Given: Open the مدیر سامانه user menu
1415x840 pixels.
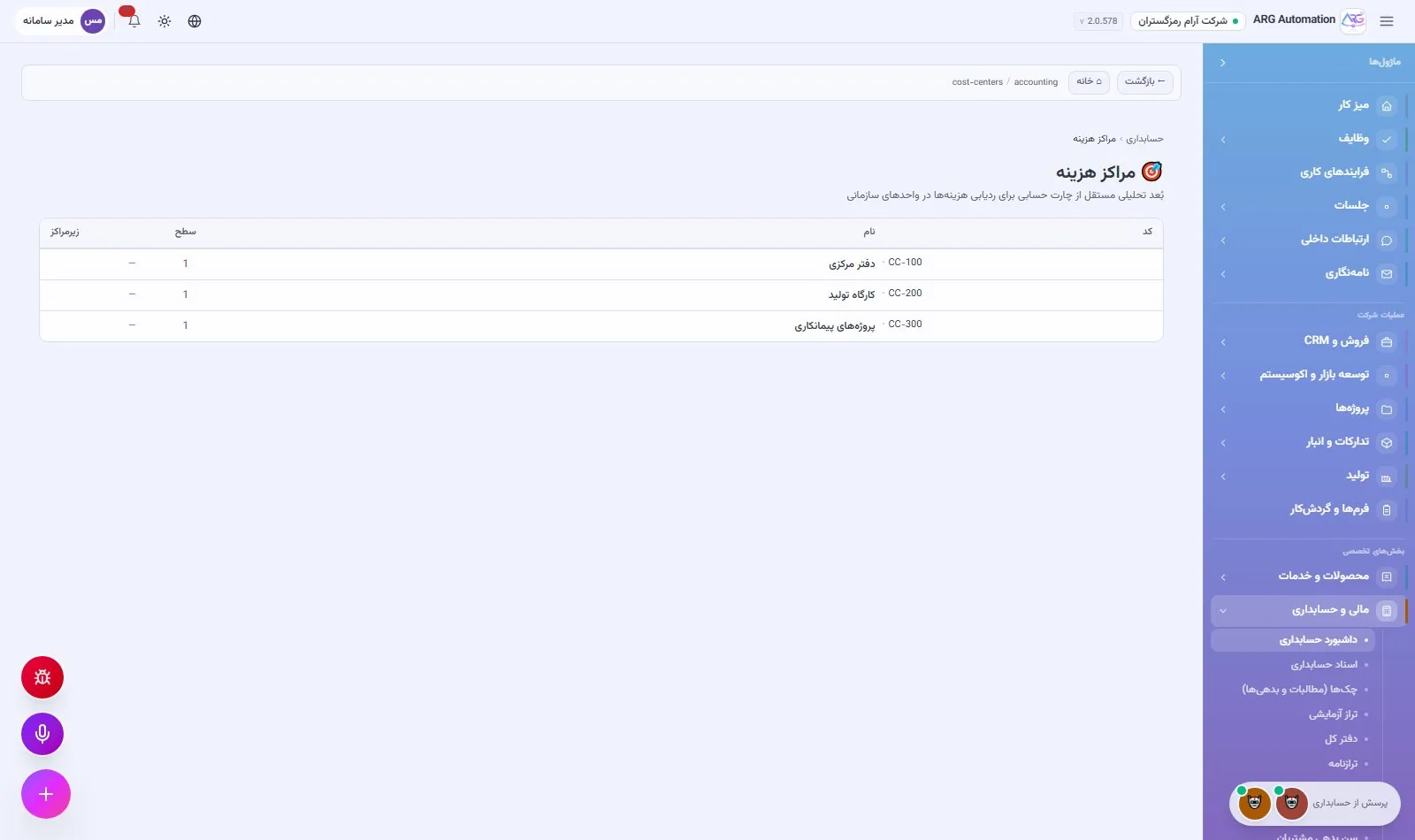Looking at the screenshot, I should [62, 20].
